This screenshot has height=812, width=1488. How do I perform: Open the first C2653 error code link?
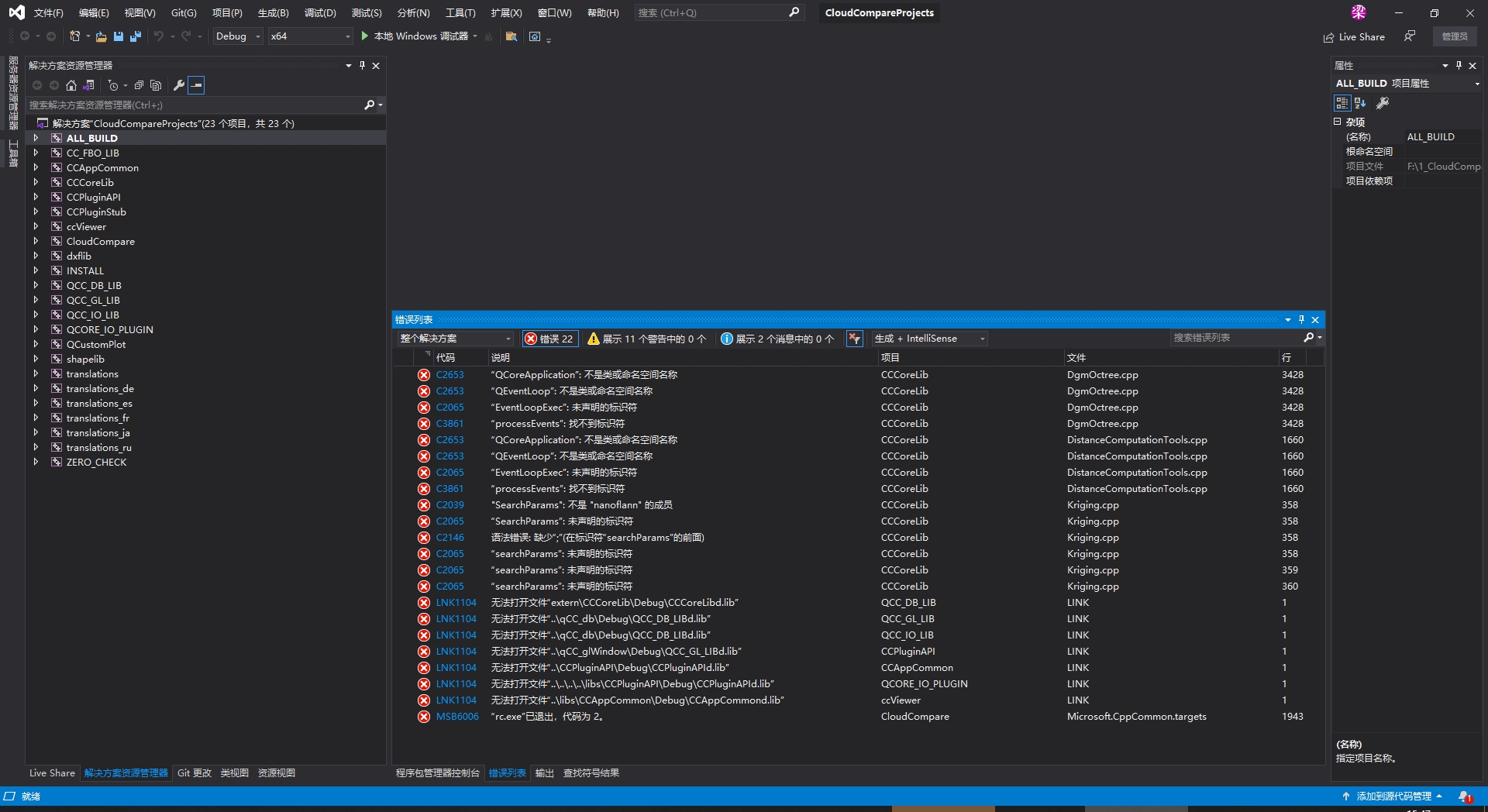pyautogui.click(x=449, y=375)
